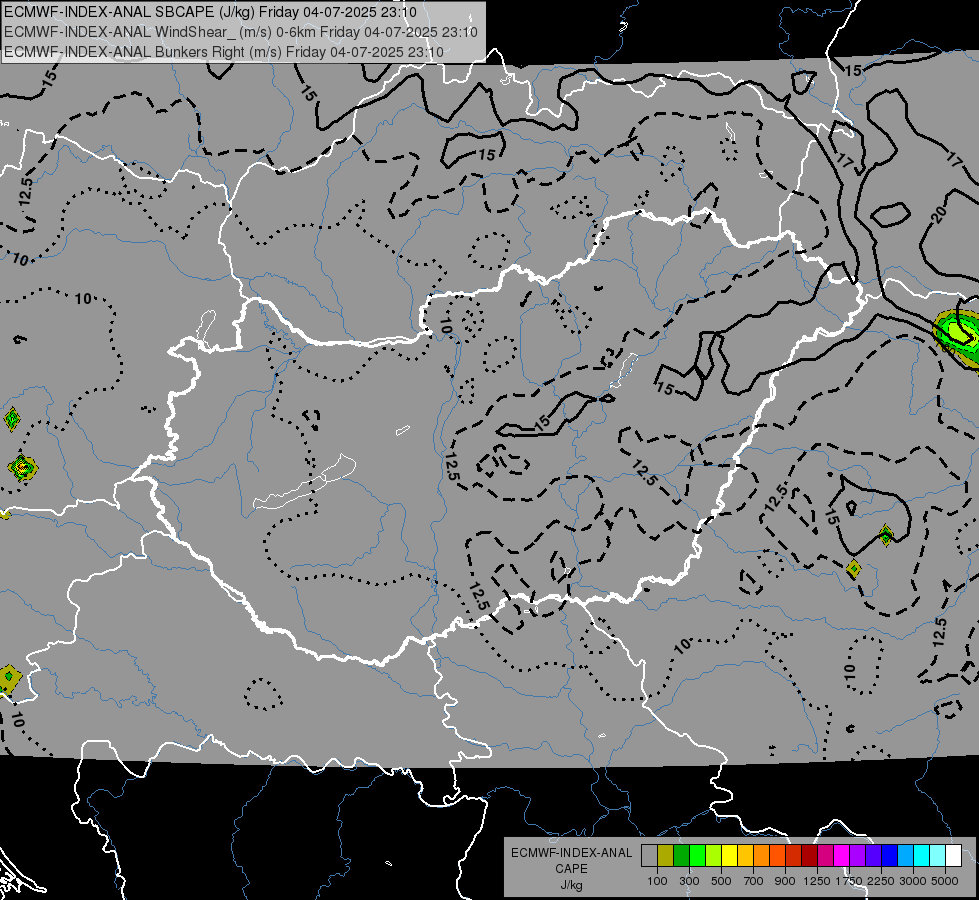Pick the pure yellow legend swatch
979x900 pixels.
[x=729, y=856]
